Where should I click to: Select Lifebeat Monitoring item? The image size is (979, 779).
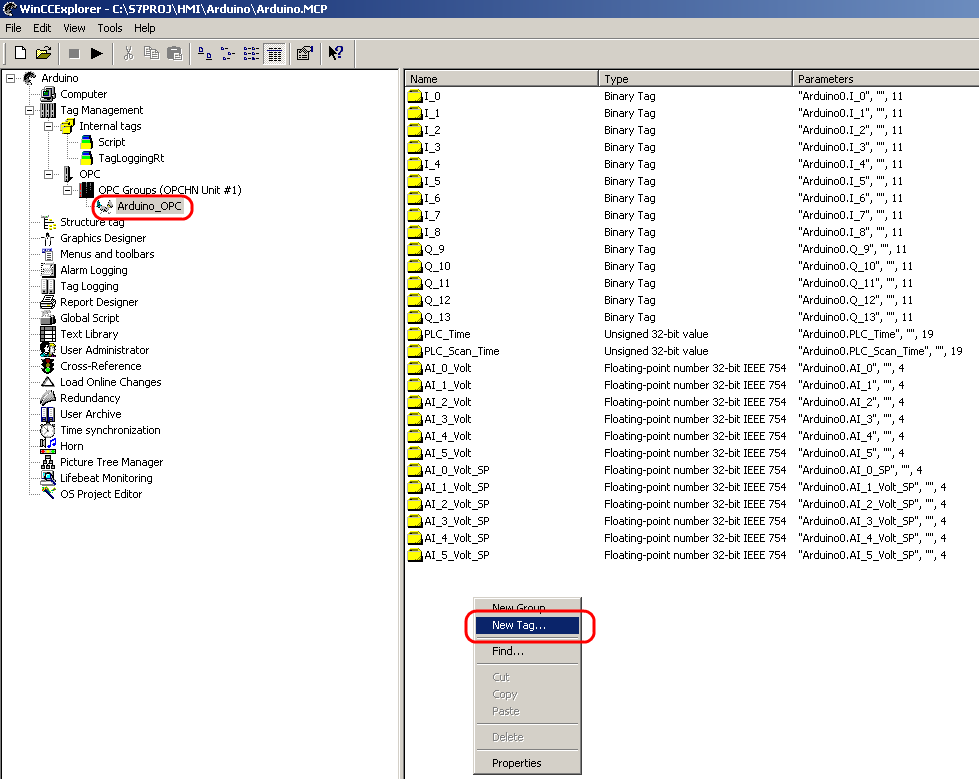pos(106,478)
